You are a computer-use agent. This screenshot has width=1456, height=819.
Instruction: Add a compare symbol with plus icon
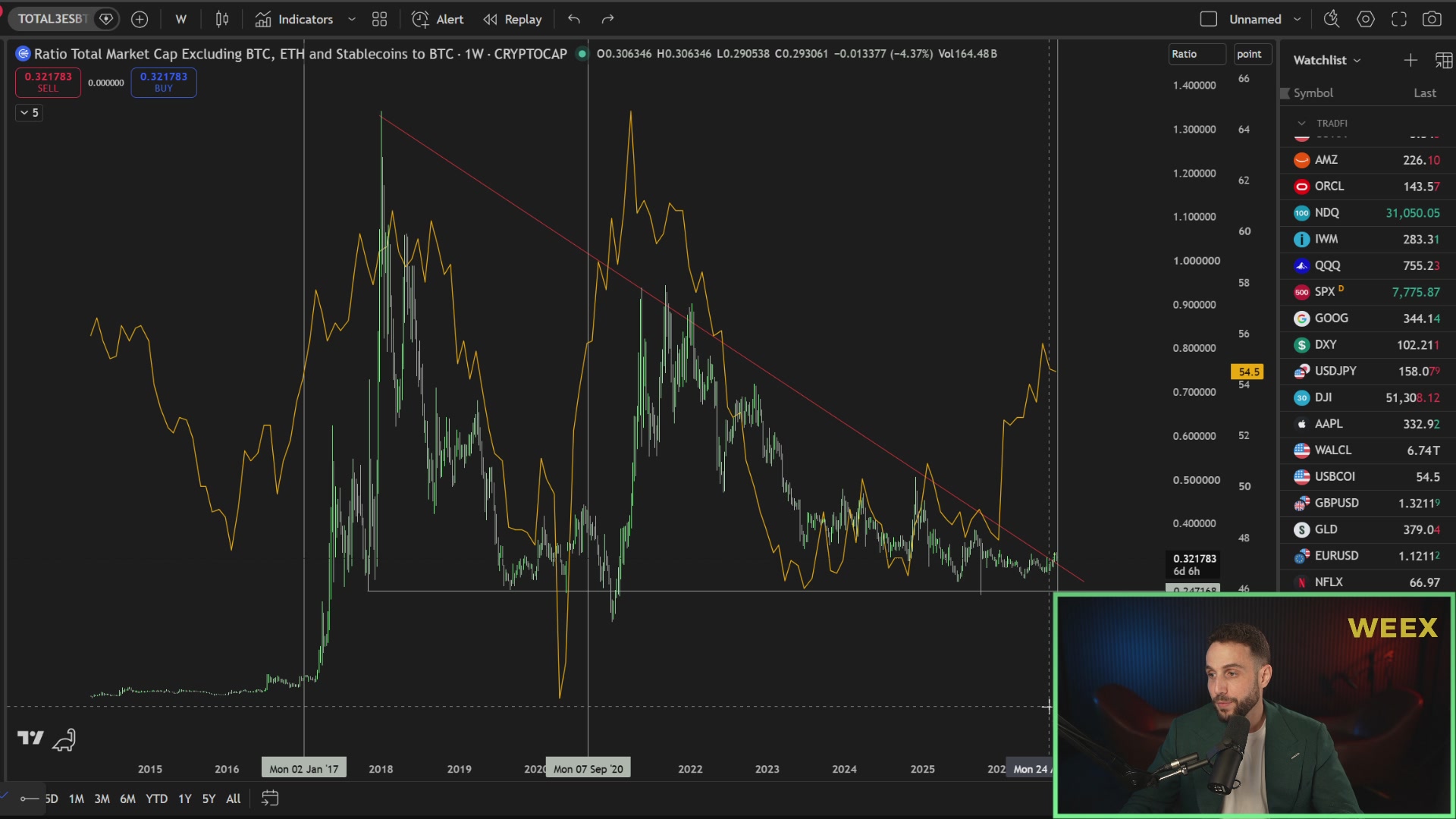(140, 19)
